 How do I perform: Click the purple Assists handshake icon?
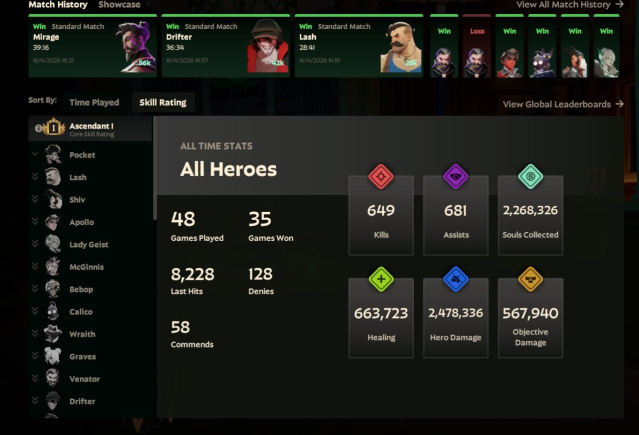pyautogui.click(x=455, y=177)
